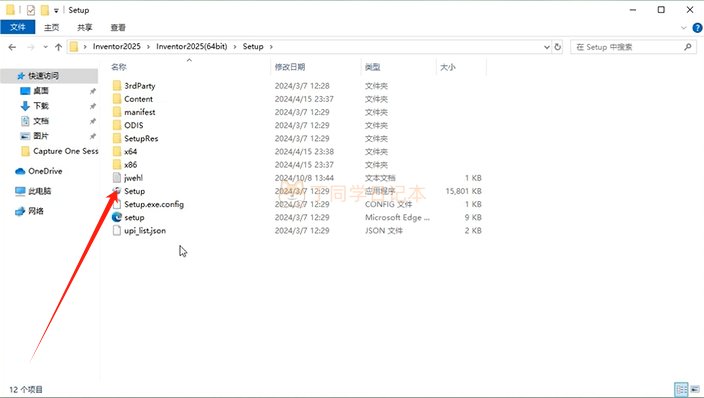The width and height of the screenshot is (704, 398).
Task: Select the upi_list.json file
Action: point(145,230)
